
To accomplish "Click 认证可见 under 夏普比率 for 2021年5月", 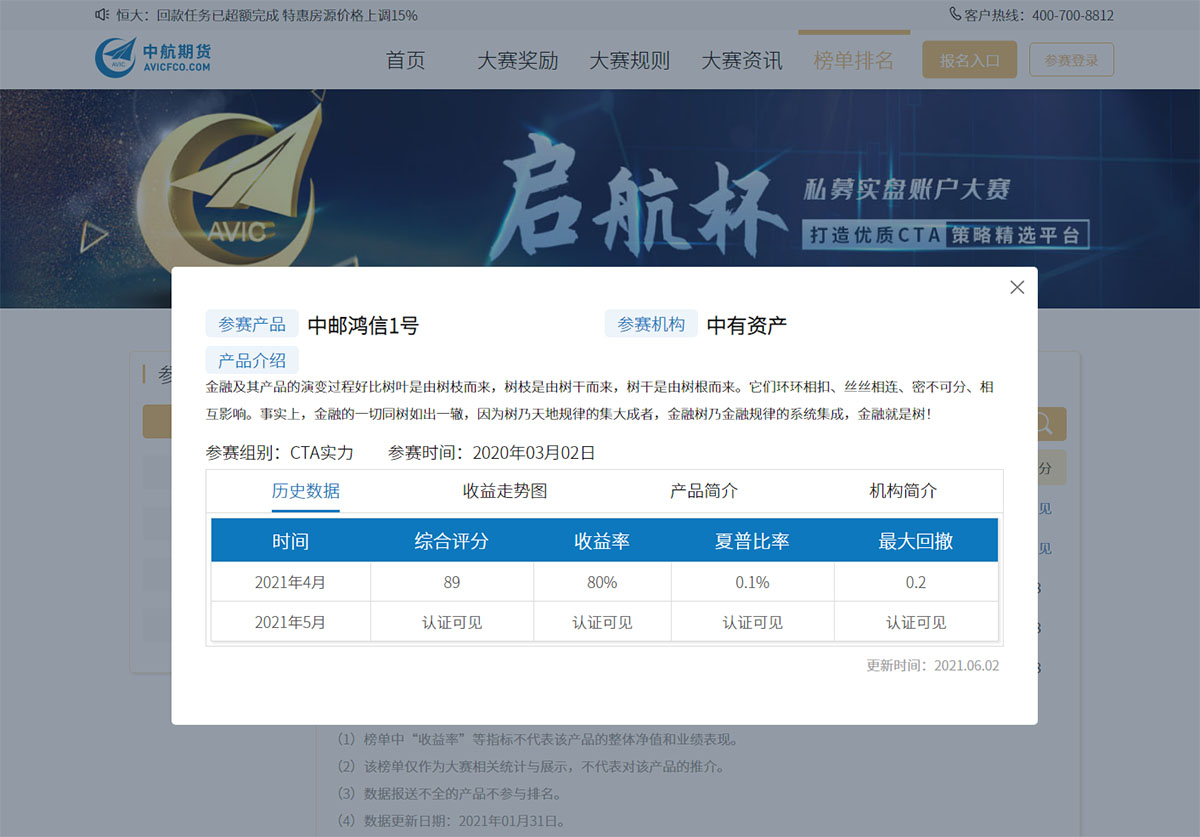I will 752,622.
